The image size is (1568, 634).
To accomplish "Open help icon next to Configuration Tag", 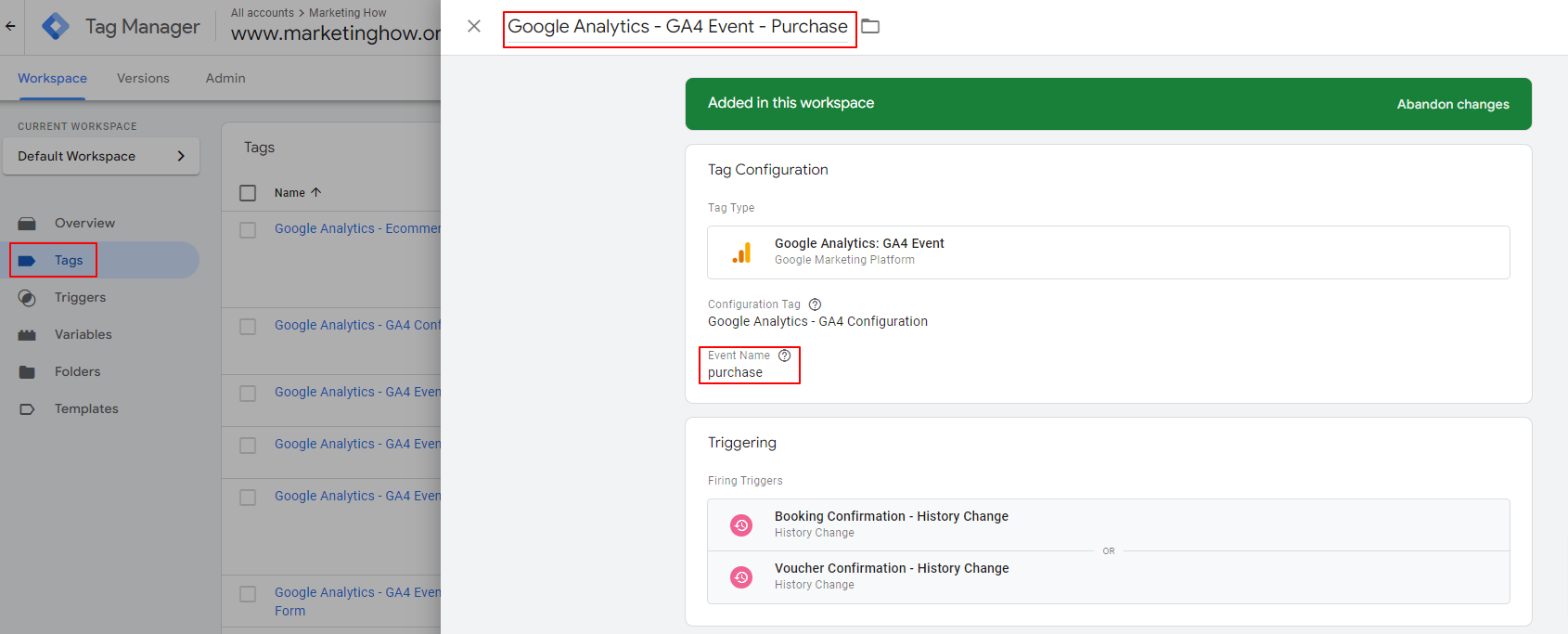I will [815, 304].
